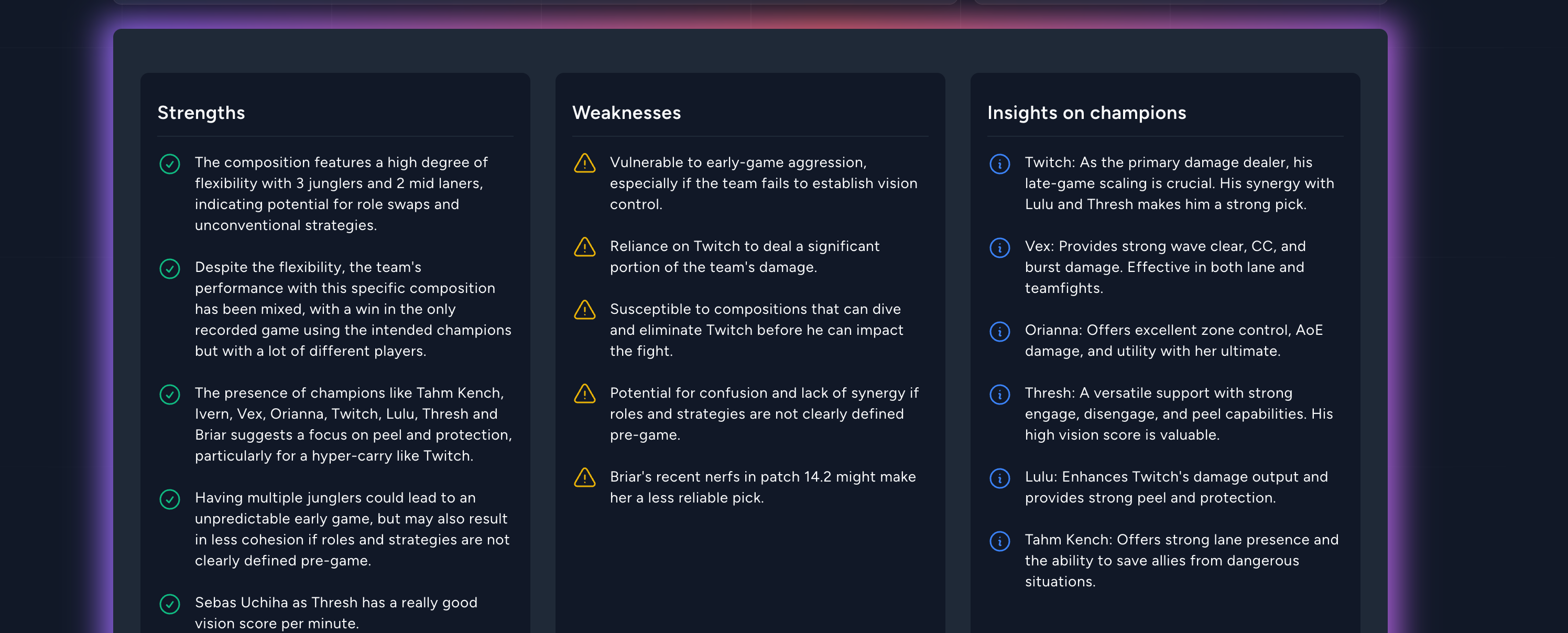Click check icon next to mixed performance note
1568x633 pixels.
169,268
